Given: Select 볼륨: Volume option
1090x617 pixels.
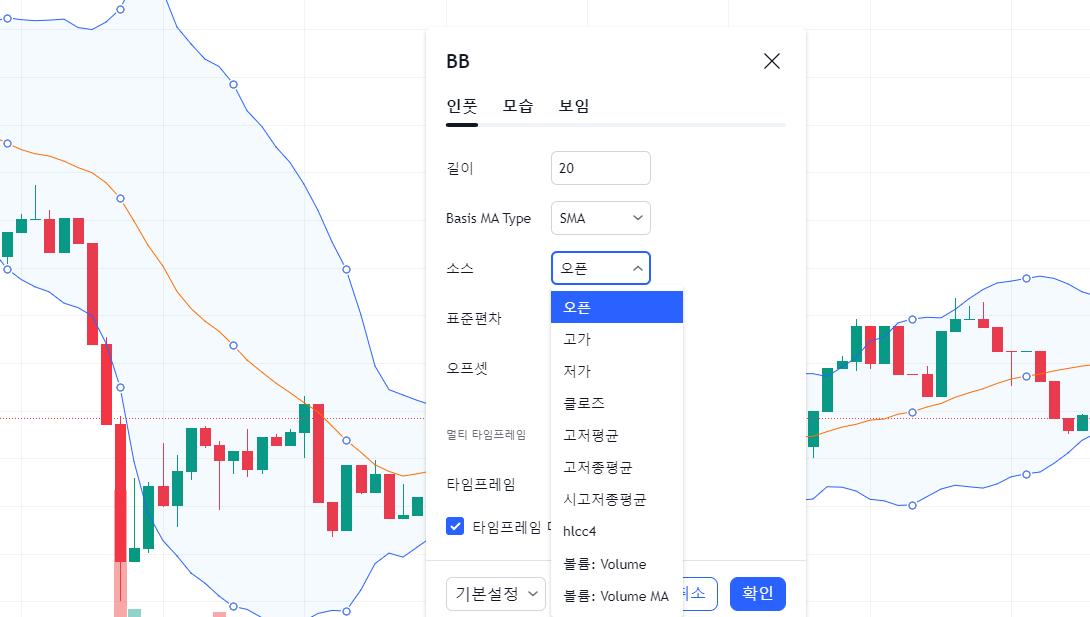Looking at the screenshot, I should click(616, 564).
